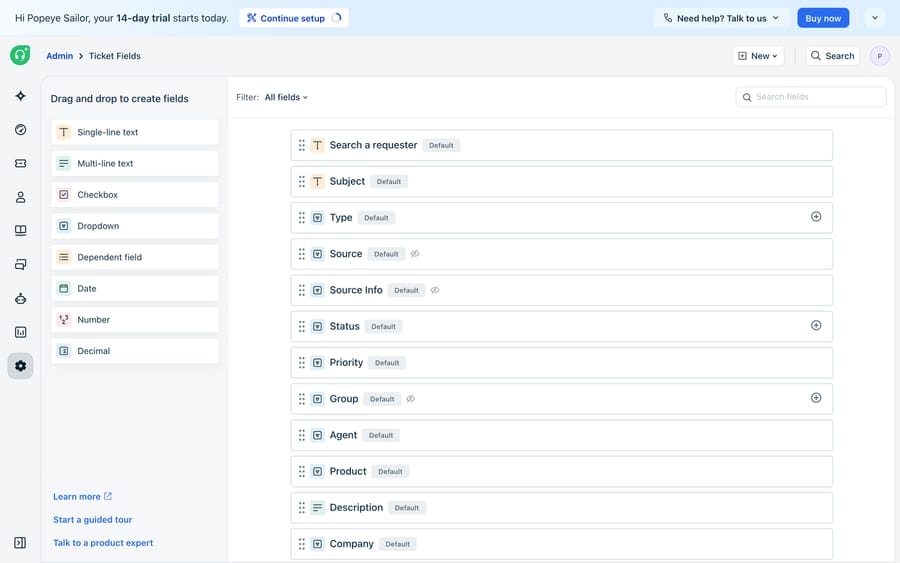Open the Company field row

[x=561, y=543]
